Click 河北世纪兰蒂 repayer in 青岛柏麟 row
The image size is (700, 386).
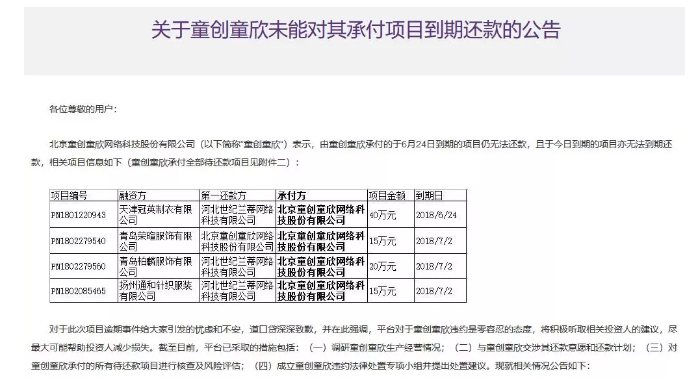tap(238, 266)
